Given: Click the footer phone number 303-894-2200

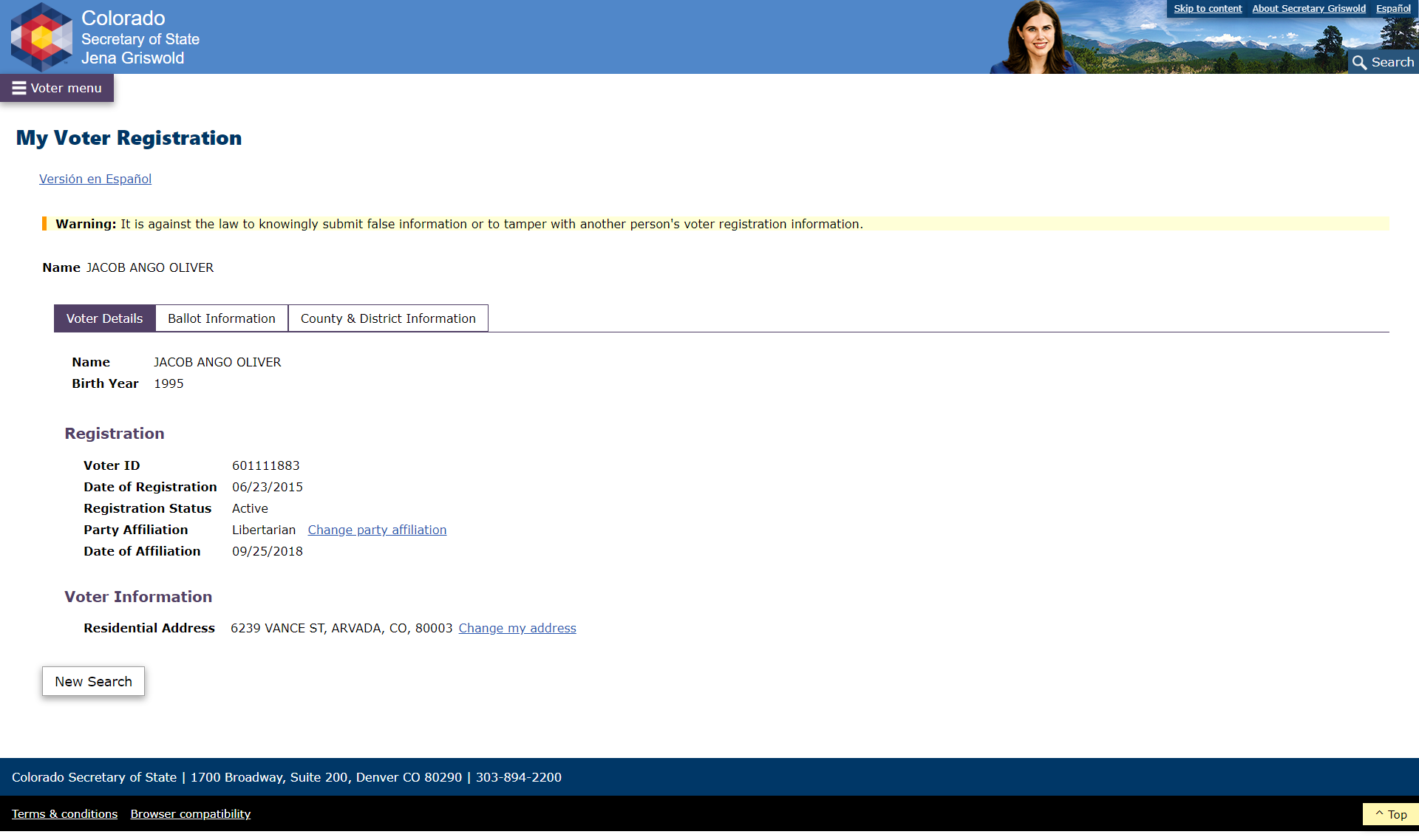Looking at the screenshot, I should 519,777.
